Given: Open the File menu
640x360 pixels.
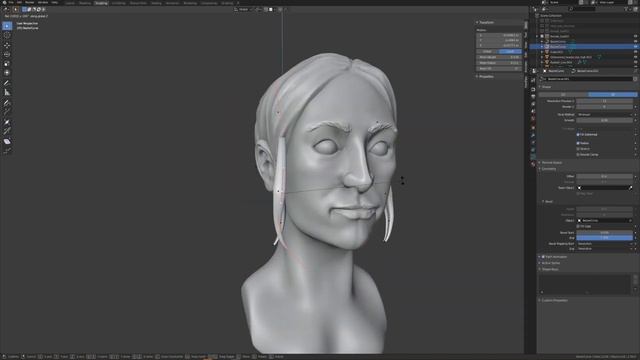Looking at the screenshot, I should (x=11, y=2).
